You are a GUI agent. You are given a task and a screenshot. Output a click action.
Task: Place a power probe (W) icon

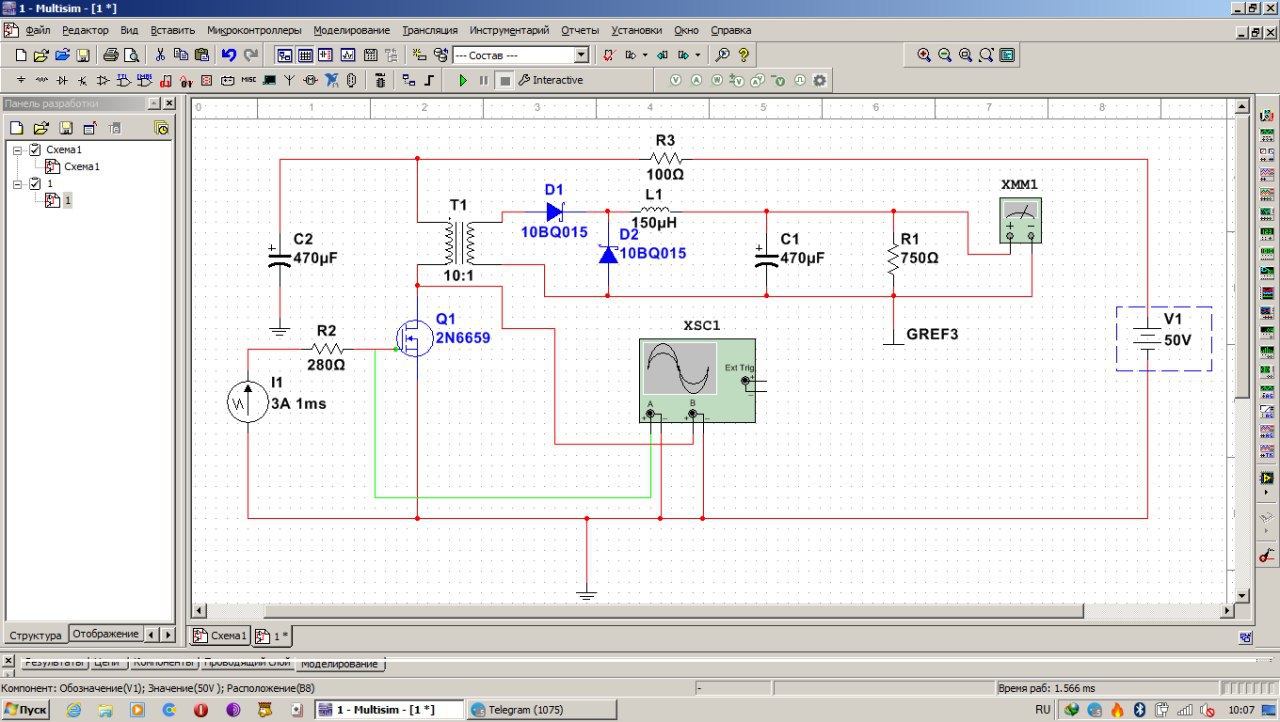(717, 80)
